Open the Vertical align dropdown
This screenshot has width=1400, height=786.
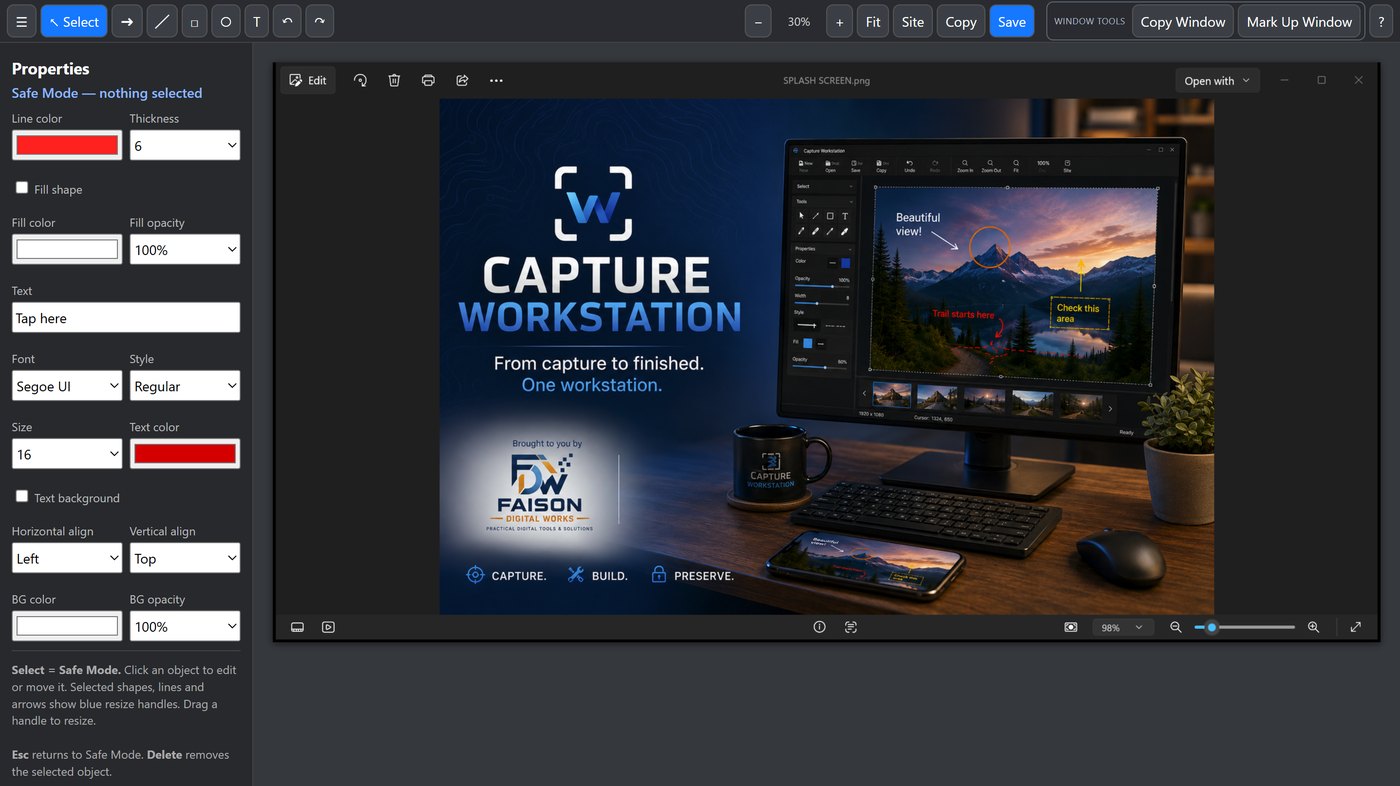pyautogui.click(x=185, y=558)
